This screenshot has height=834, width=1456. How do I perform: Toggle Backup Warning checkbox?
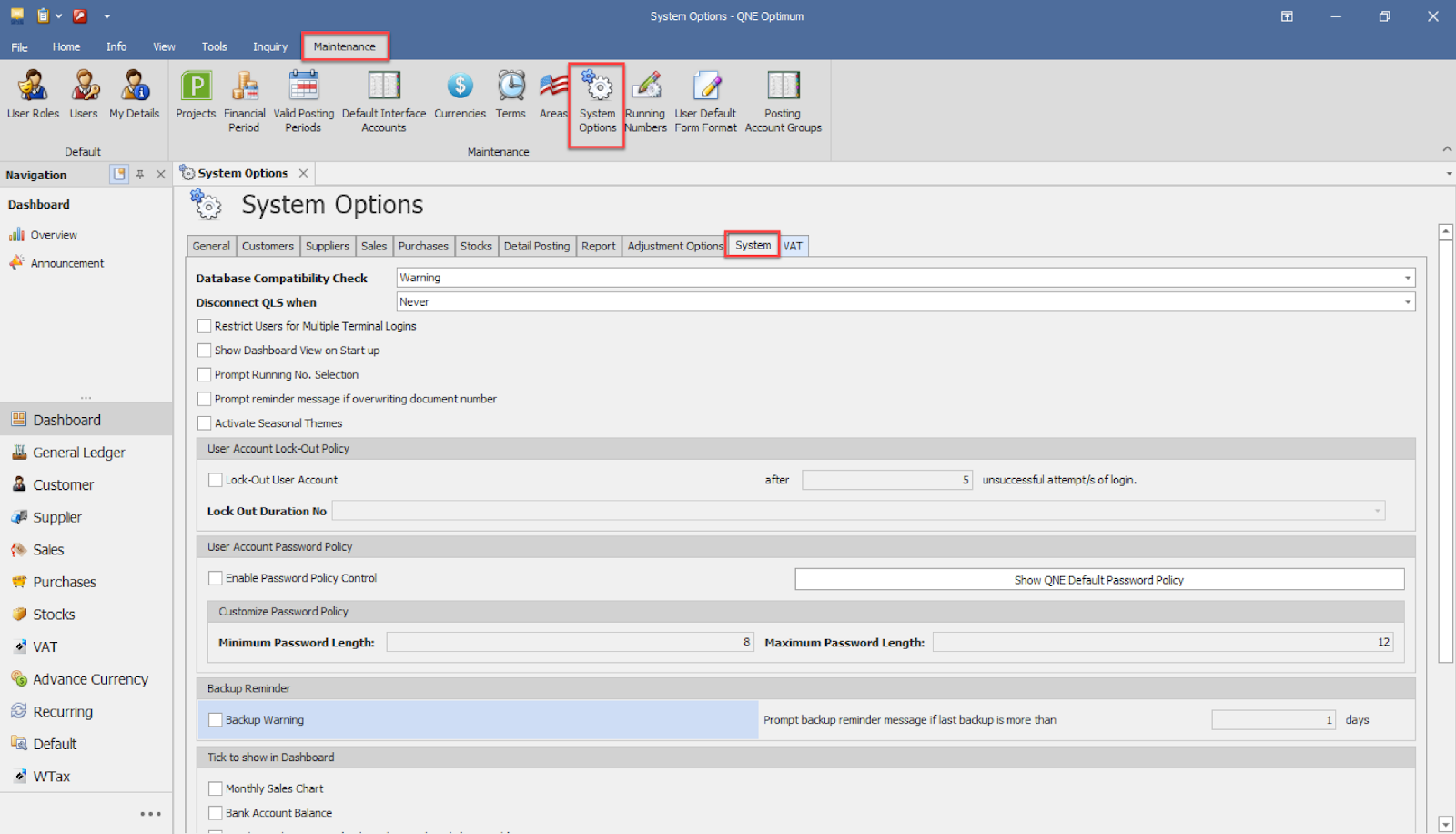[216, 720]
